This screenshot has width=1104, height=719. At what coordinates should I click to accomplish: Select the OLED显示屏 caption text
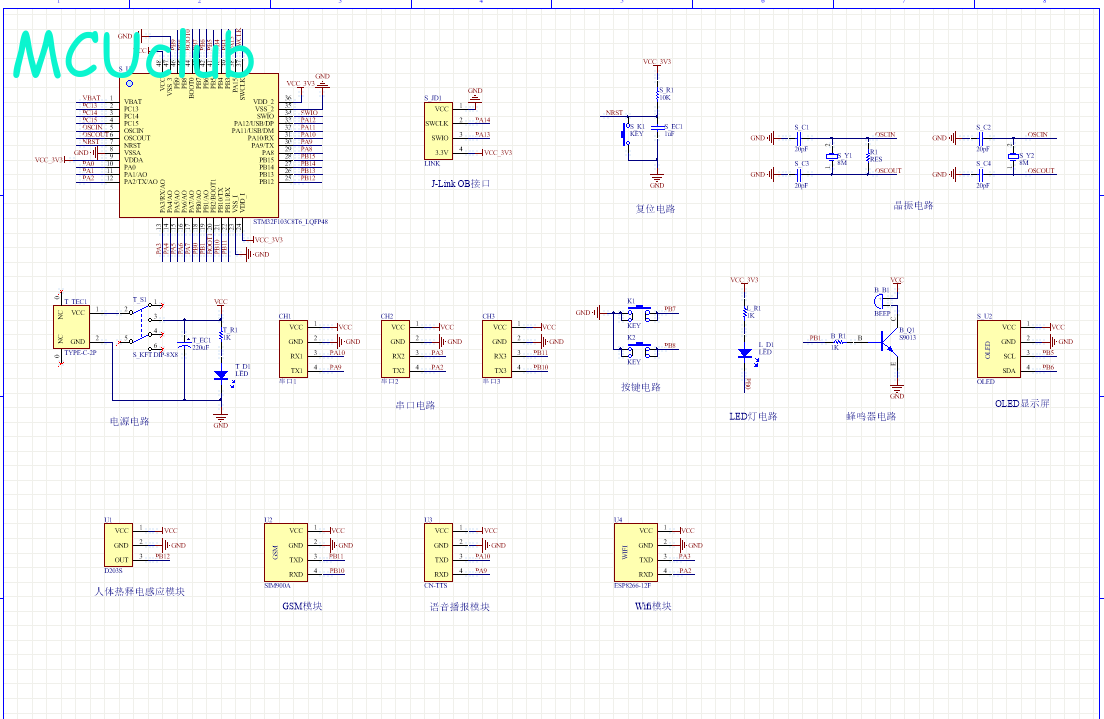tap(1022, 404)
